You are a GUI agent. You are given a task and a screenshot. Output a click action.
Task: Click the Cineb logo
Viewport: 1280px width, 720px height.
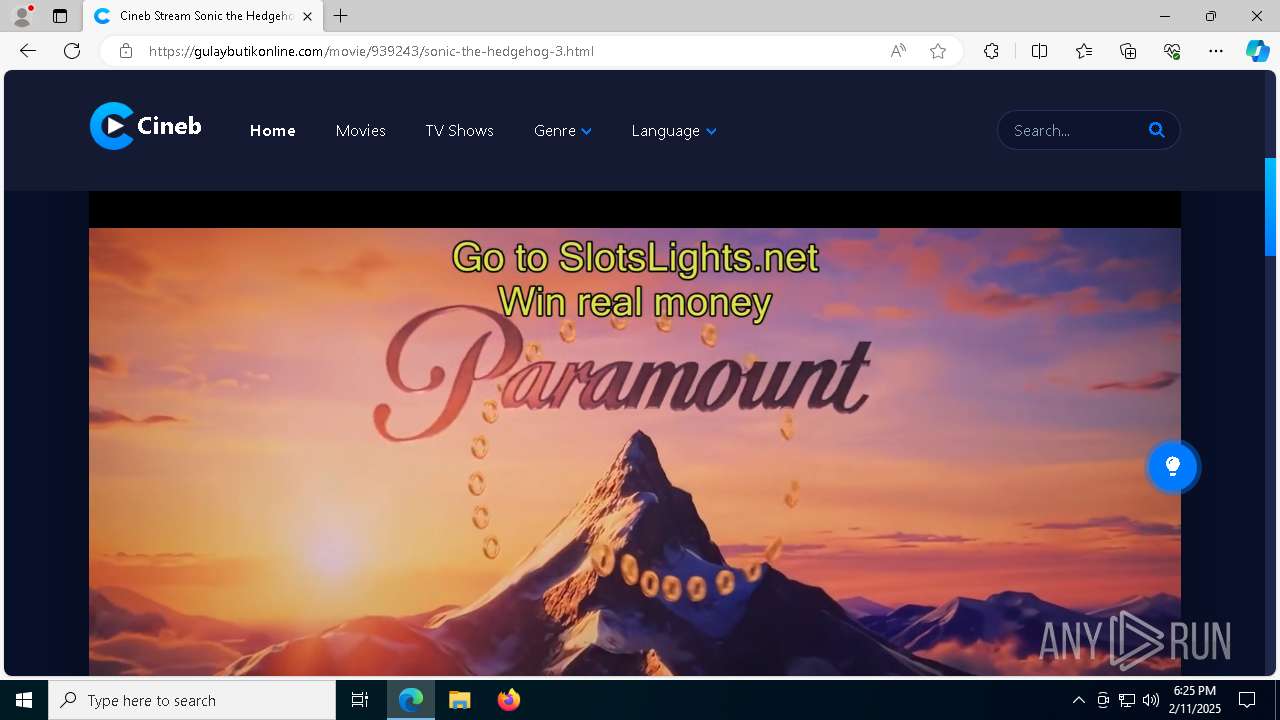coord(146,126)
